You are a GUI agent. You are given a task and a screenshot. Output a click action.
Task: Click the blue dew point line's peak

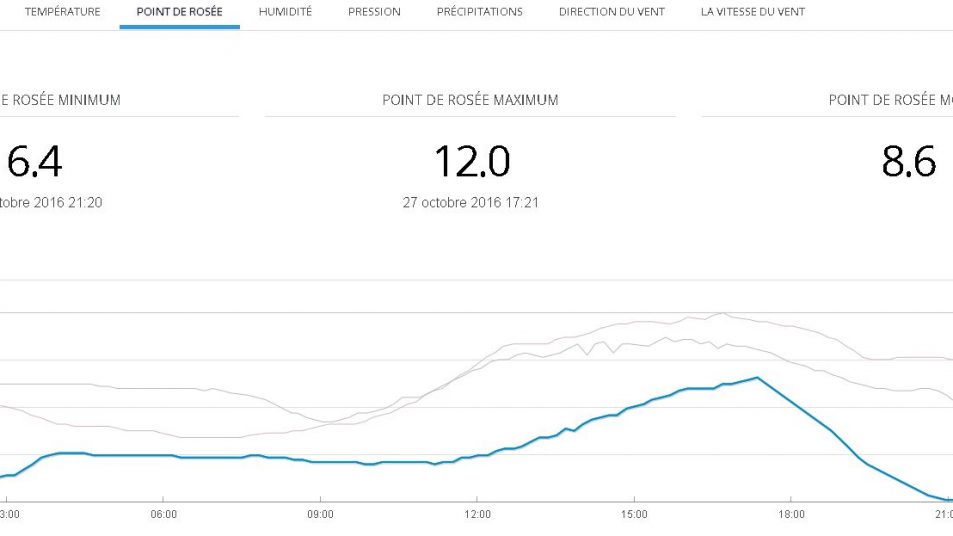tap(757, 378)
